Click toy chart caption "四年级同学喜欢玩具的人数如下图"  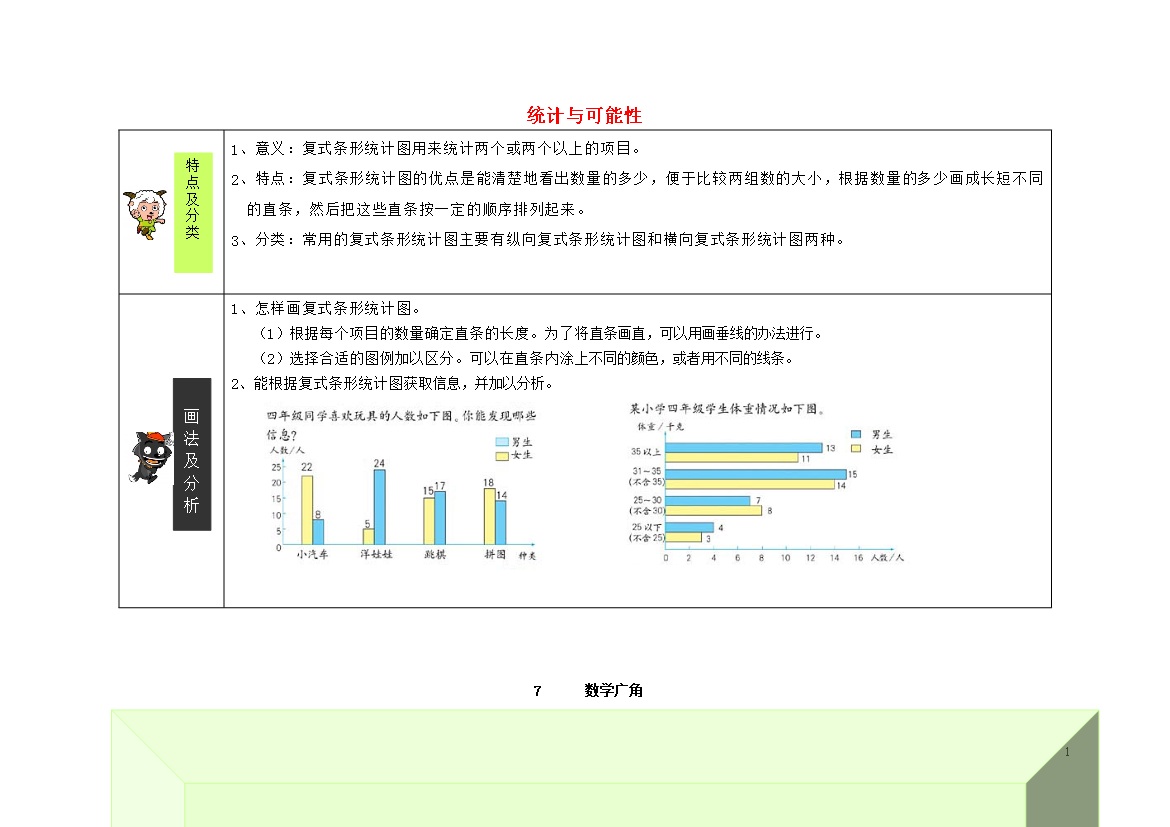pos(359,416)
